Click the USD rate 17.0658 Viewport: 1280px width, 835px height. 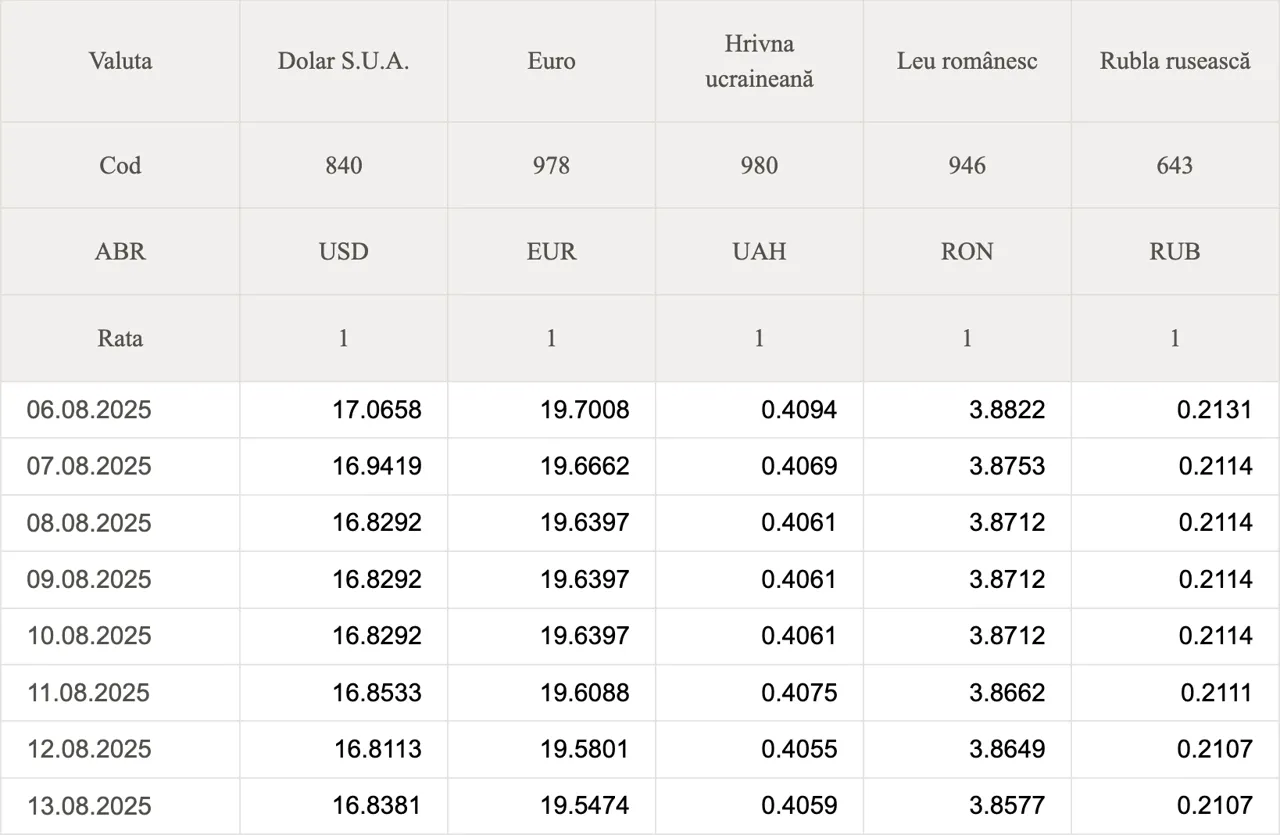pyautogui.click(x=377, y=409)
